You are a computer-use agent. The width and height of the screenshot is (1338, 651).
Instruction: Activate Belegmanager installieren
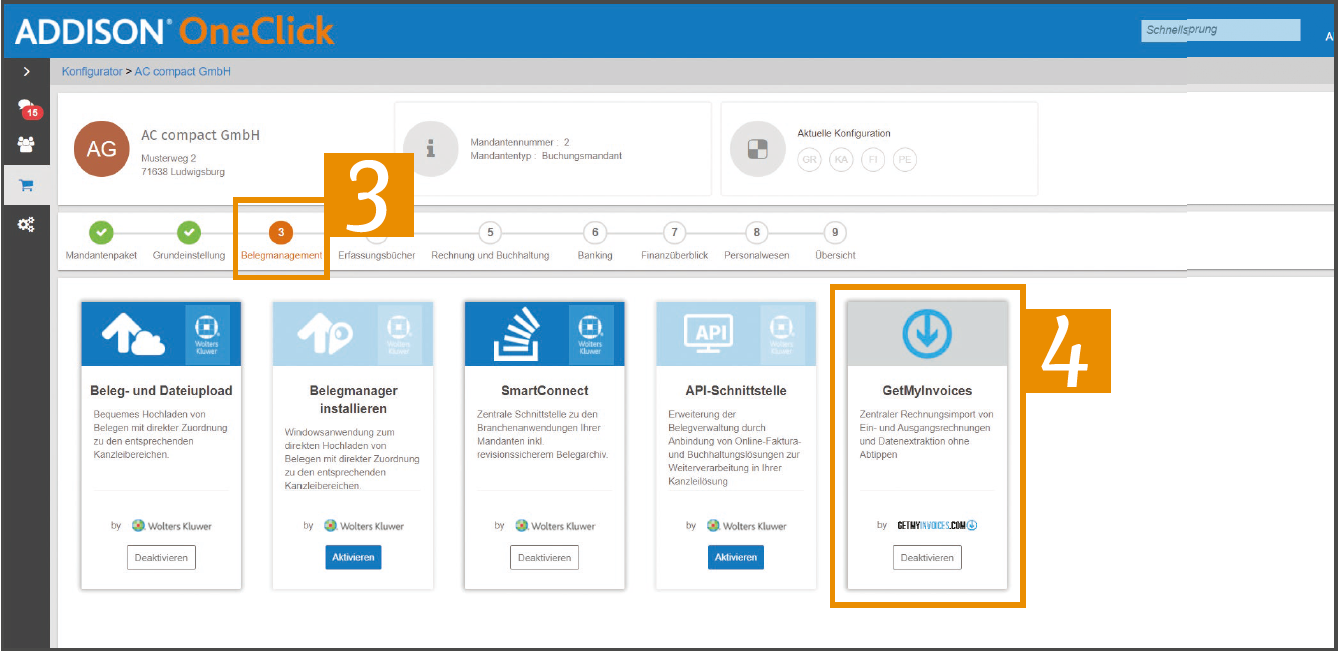pyautogui.click(x=353, y=557)
